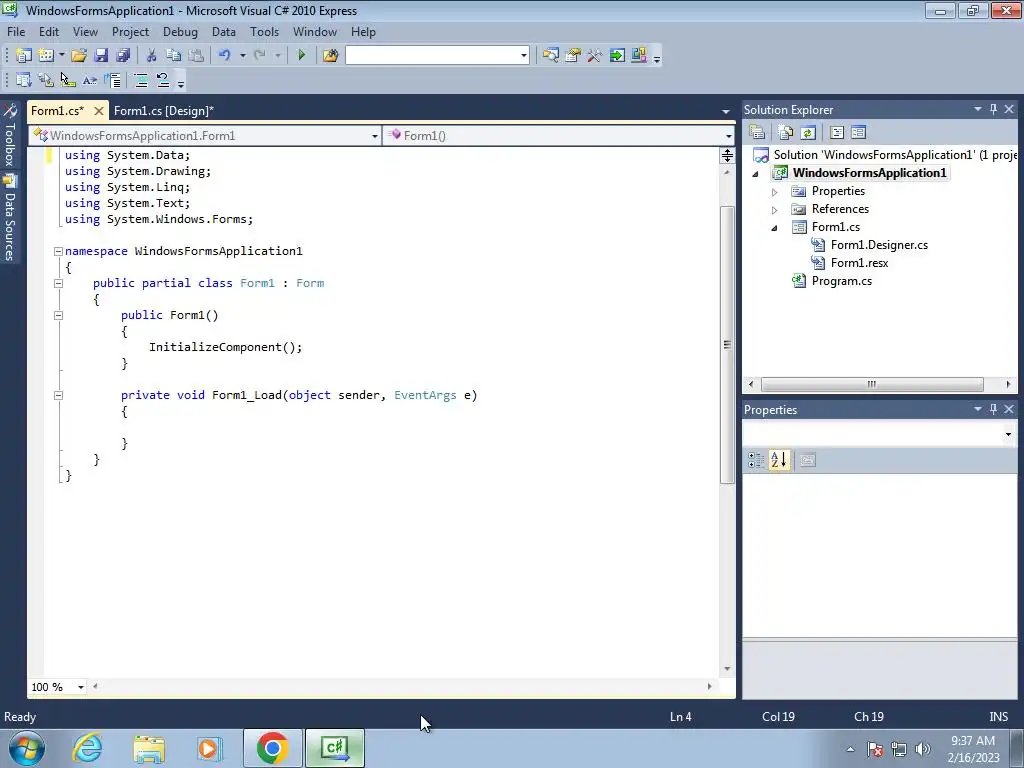Collapse the Form1() constructor block
The image size is (1024, 768).
click(x=58, y=315)
